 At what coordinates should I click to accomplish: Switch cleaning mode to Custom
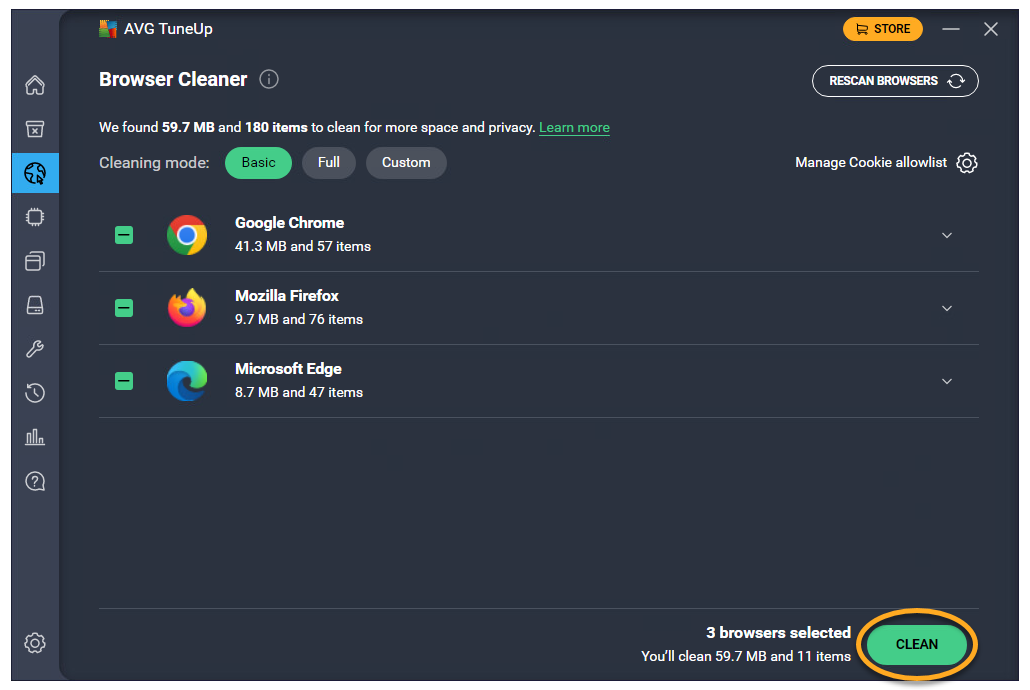click(x=406, y=163)
